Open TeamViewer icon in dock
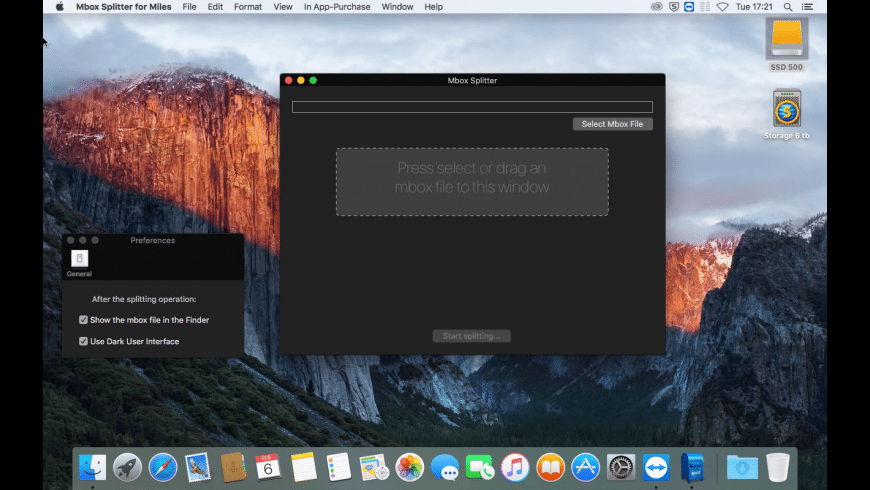Image resolution: width=870 pixels, height=490 pixels. click(656, 467)
